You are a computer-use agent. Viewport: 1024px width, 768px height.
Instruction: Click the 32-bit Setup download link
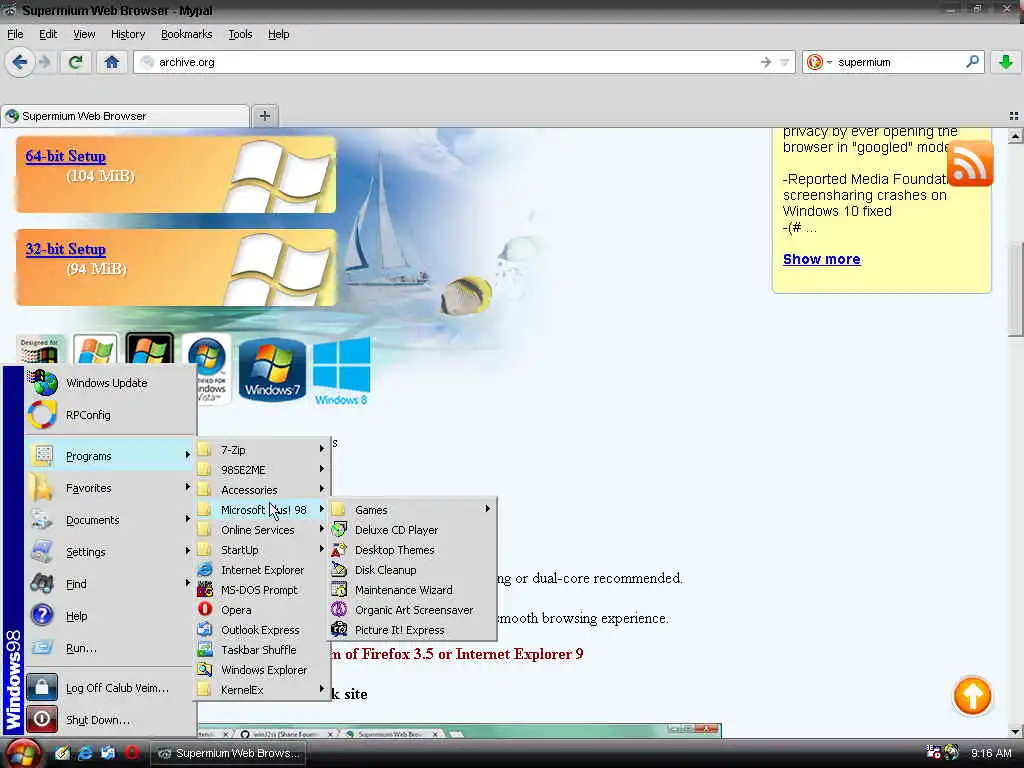pos(65,249)
